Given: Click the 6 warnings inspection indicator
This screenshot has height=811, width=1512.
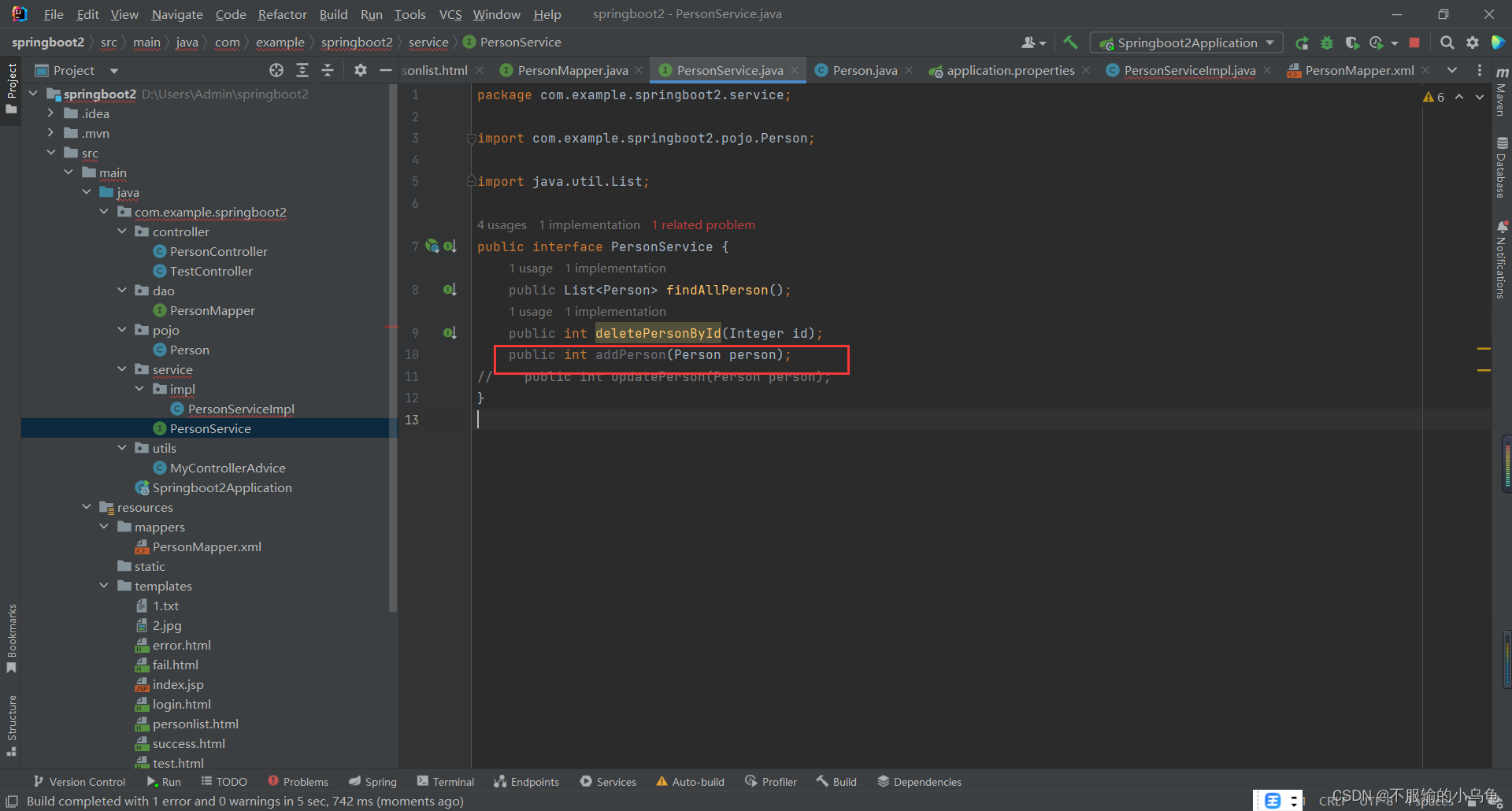Looking at the screenshot, I should tap(1434, 97).
